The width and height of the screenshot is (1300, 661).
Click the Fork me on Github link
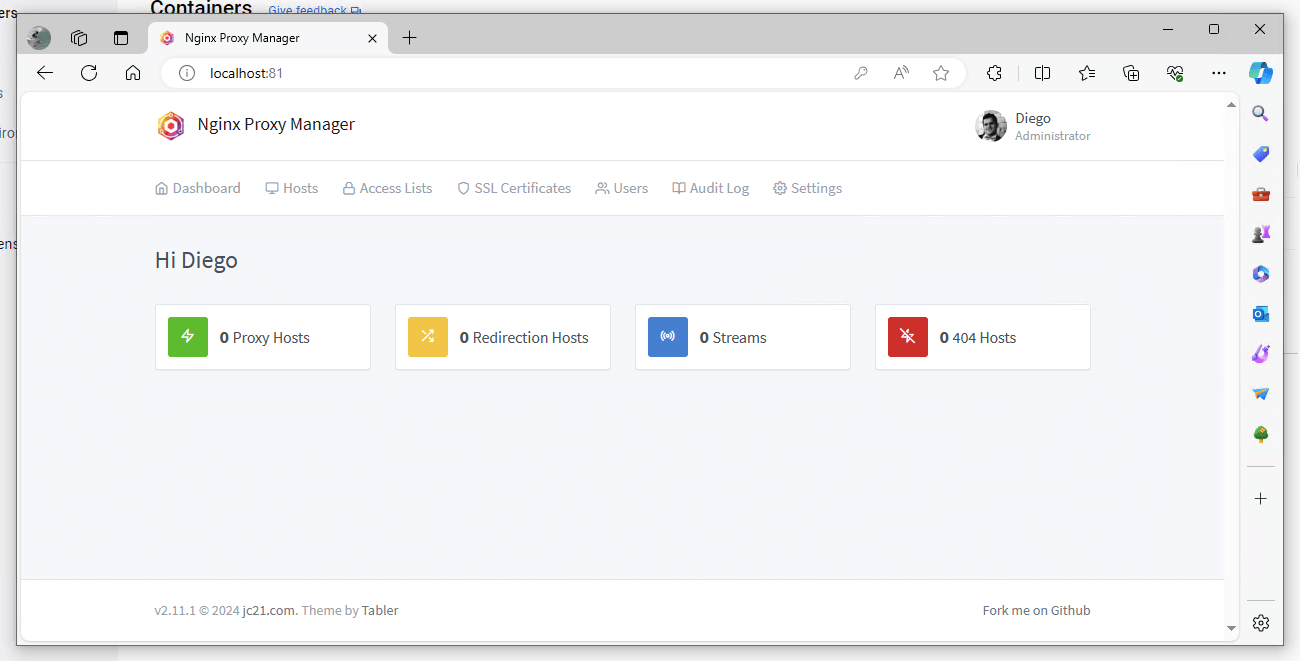[1036, 610]
